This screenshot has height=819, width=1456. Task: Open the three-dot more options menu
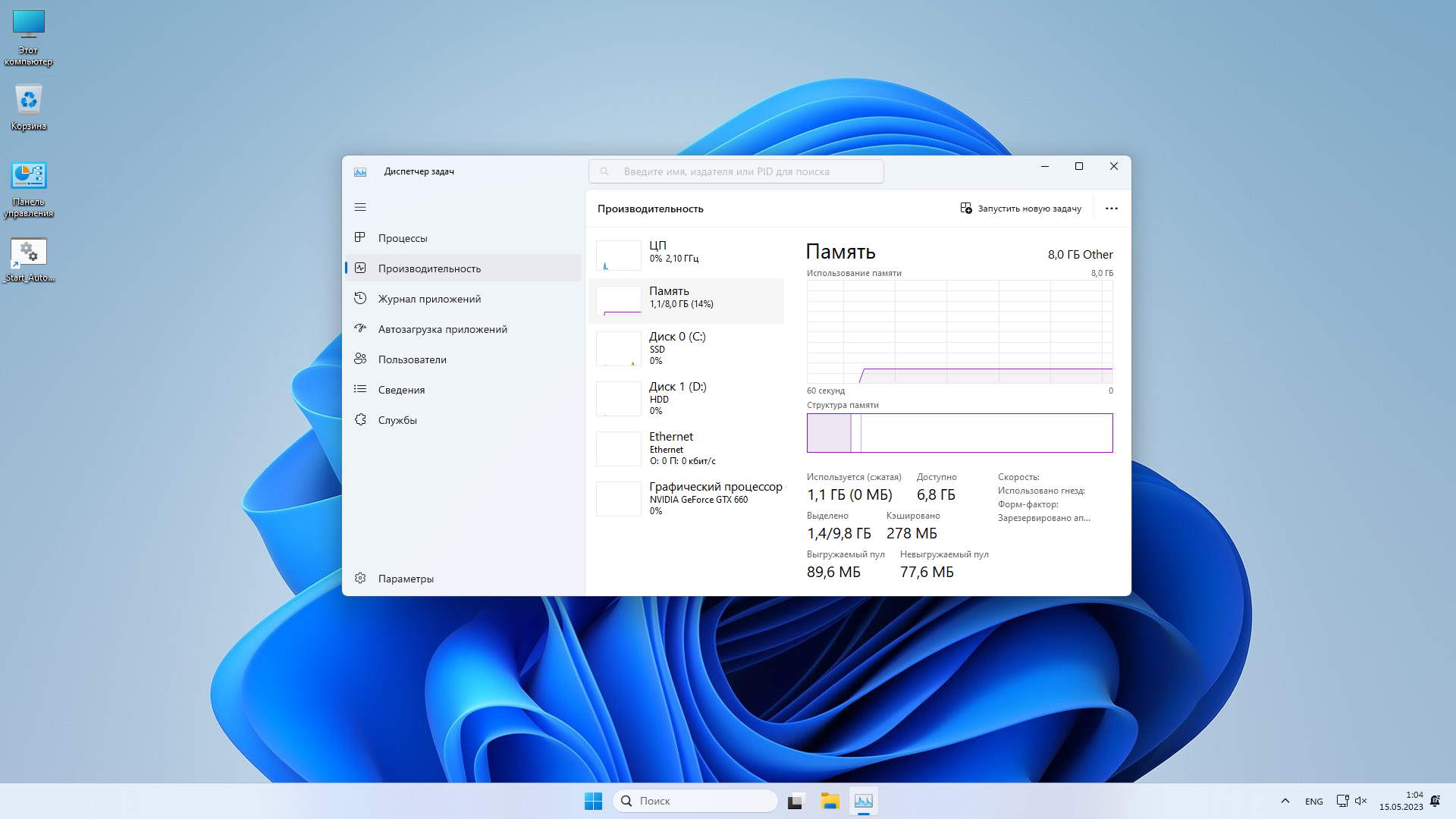point(1111,209)
